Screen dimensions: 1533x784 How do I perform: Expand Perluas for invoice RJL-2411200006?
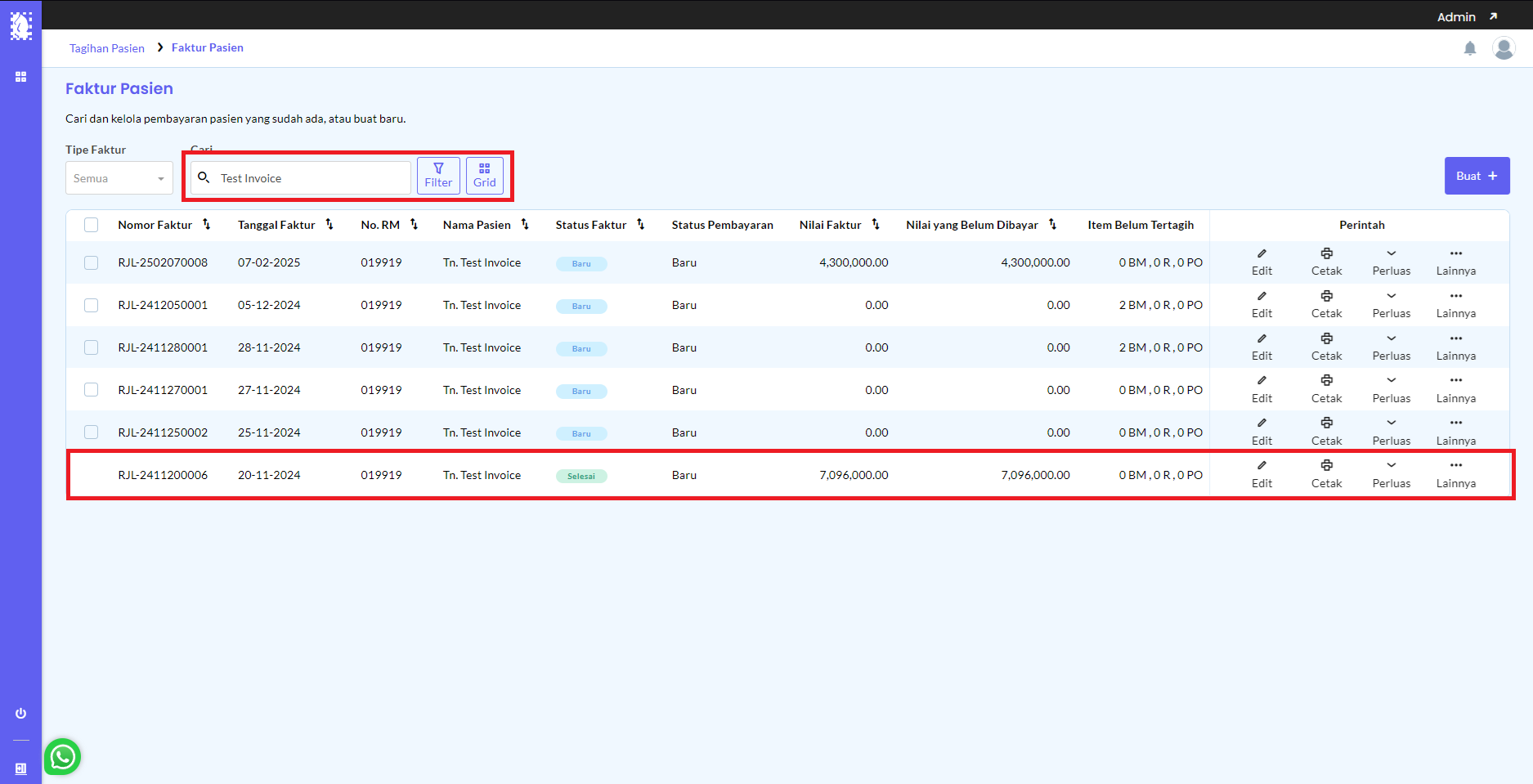(x=1392, y=475)
